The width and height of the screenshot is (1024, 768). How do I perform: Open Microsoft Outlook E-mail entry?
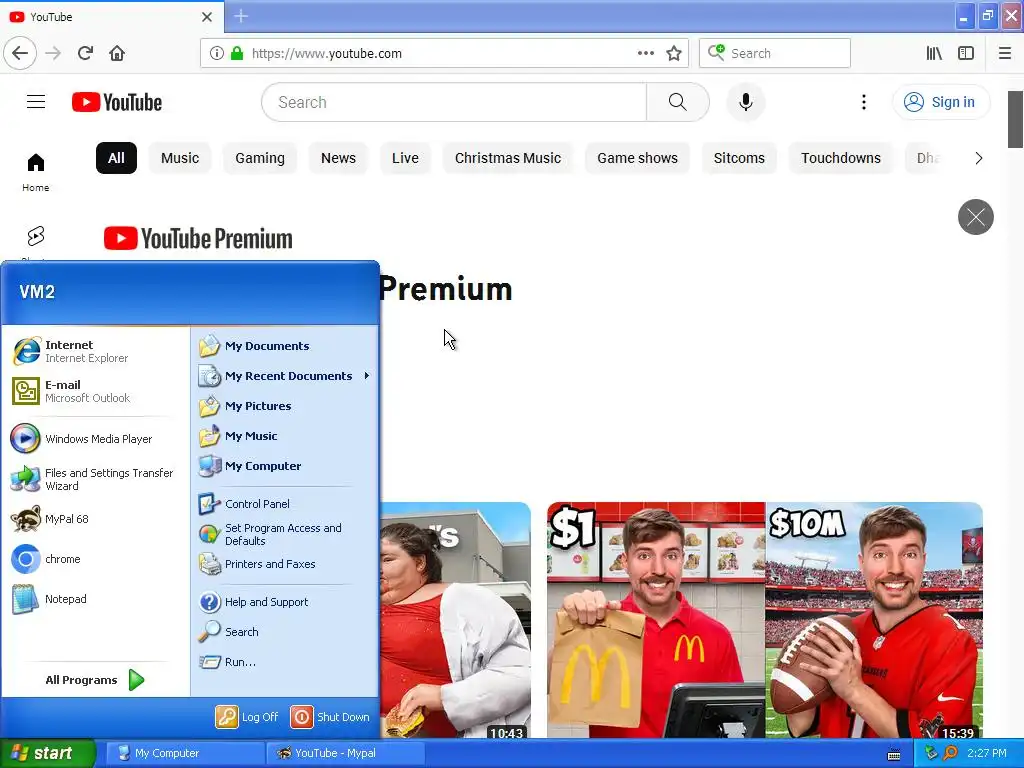pos(95,391)
